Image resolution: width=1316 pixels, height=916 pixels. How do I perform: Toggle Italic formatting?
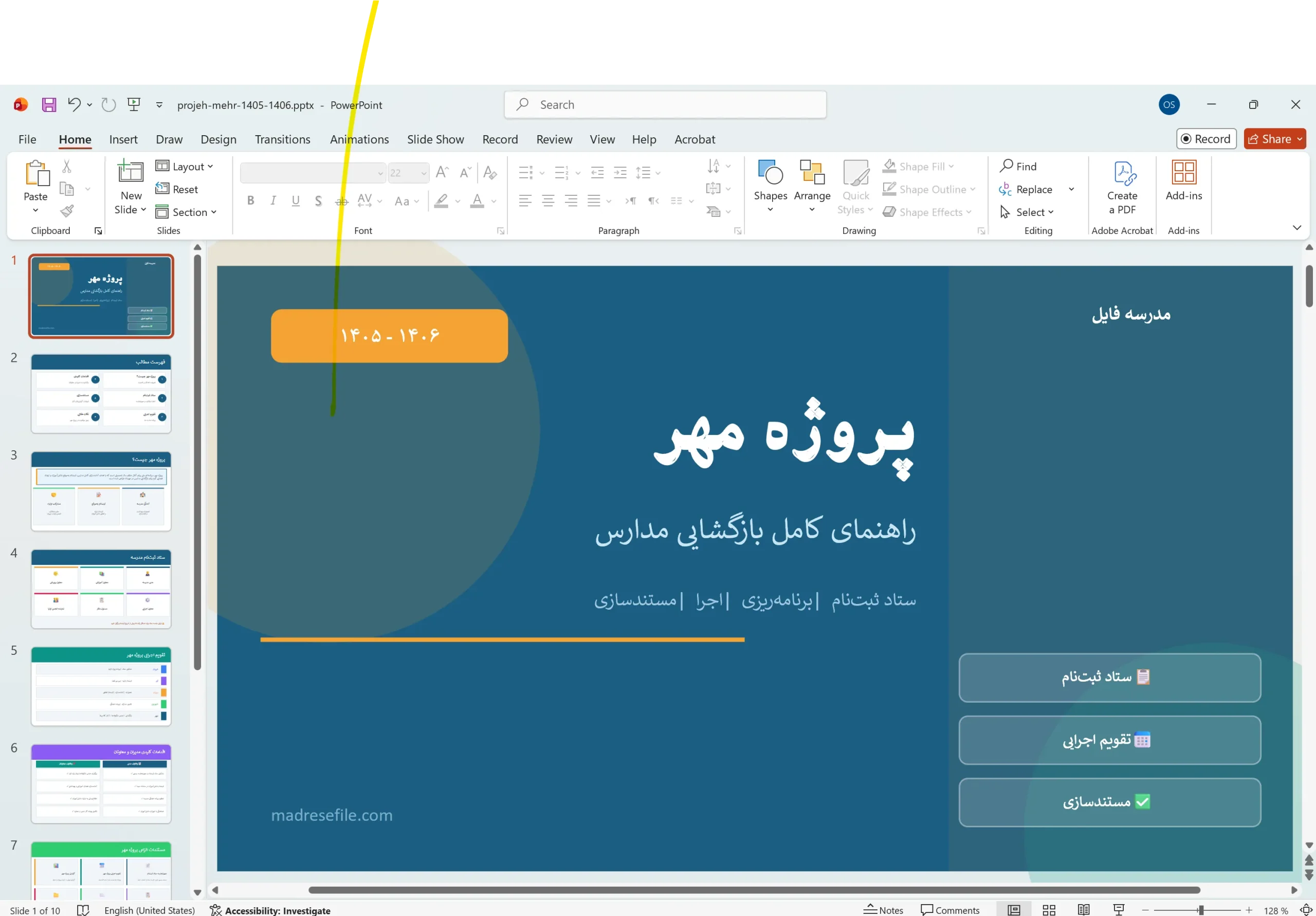273,200
